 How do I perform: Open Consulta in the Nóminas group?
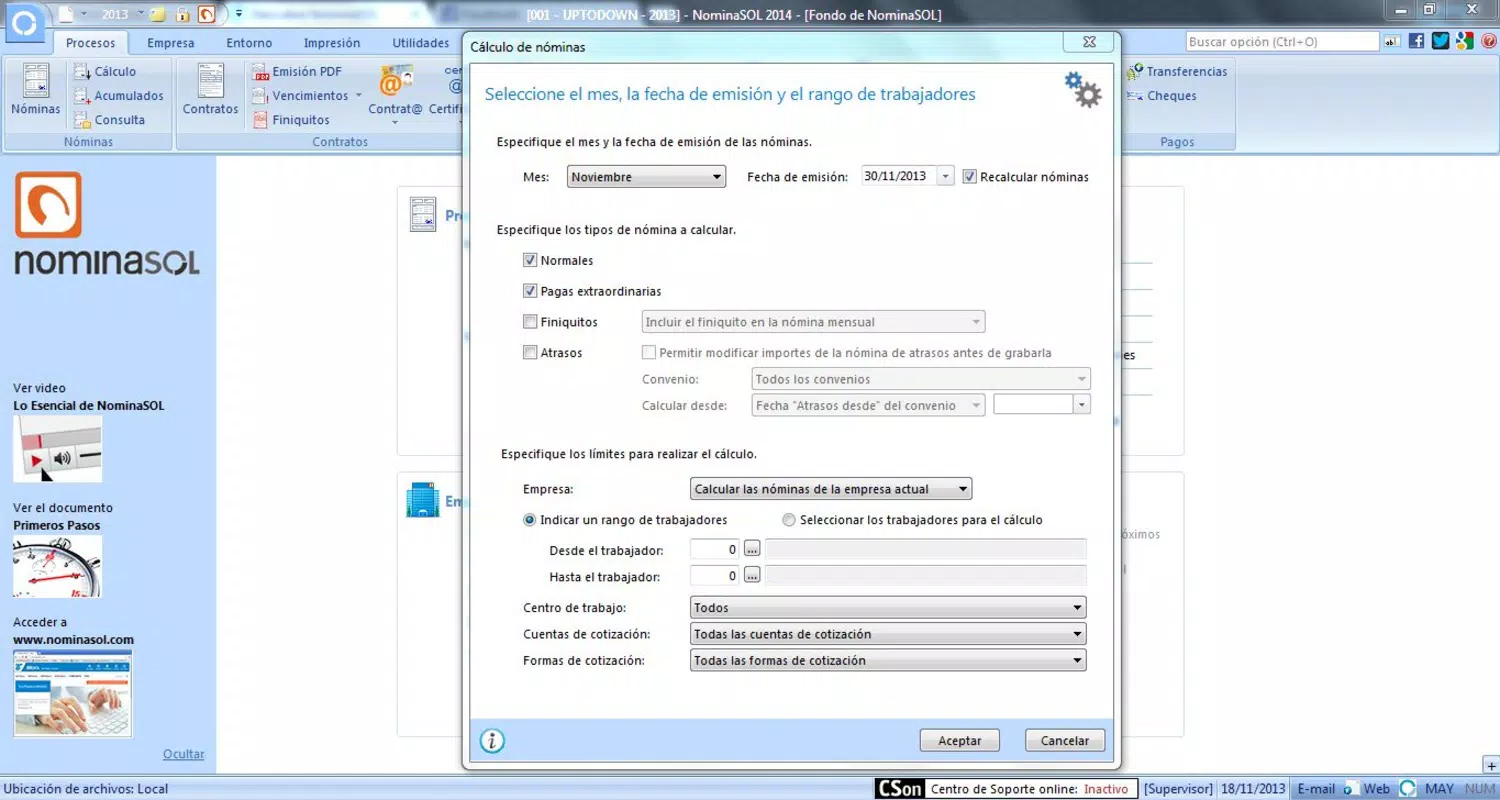click(x=109, y=120)
